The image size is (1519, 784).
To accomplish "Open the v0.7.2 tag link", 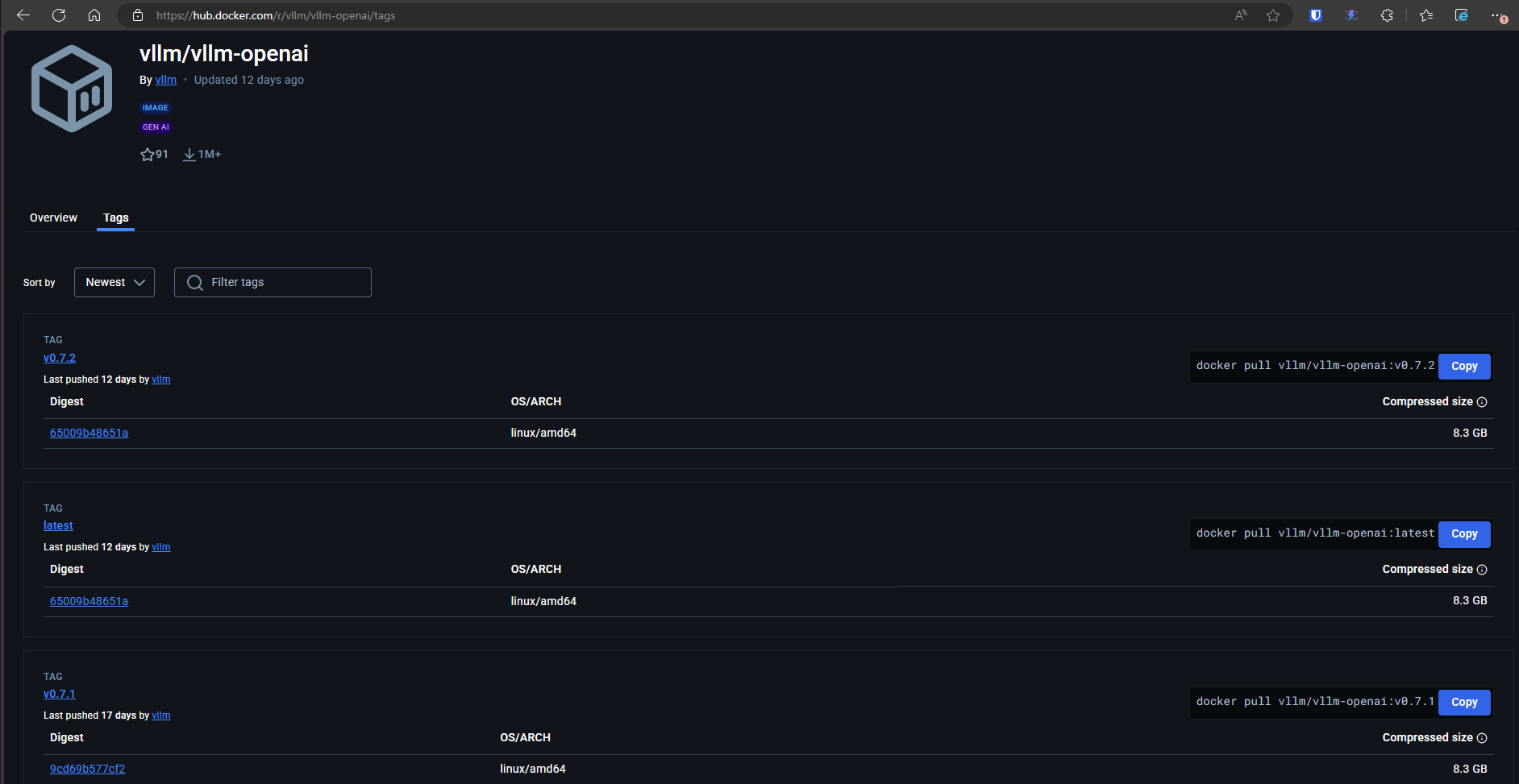I will (60, 358).
